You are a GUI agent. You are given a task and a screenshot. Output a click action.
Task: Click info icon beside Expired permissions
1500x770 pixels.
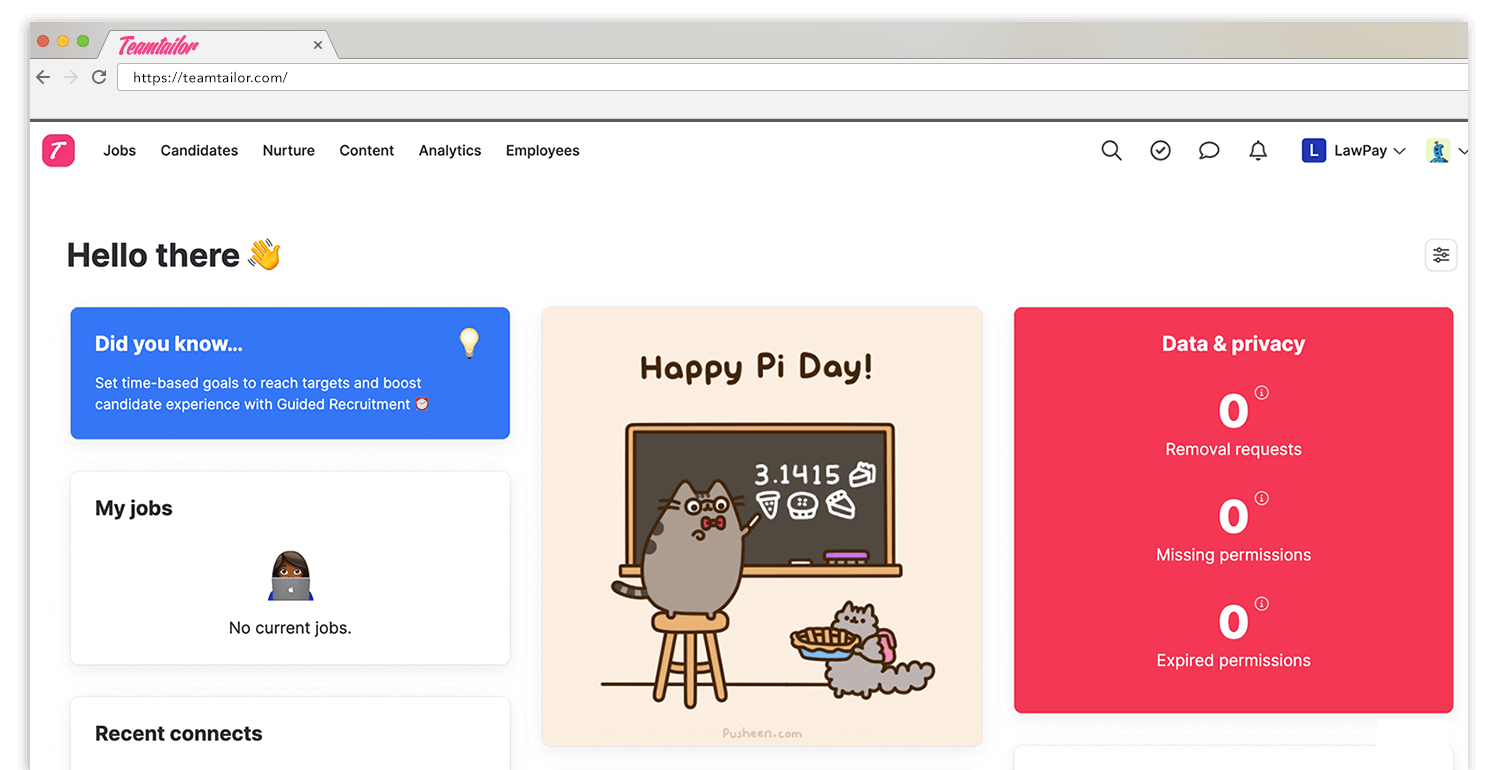pos(1261,604)
